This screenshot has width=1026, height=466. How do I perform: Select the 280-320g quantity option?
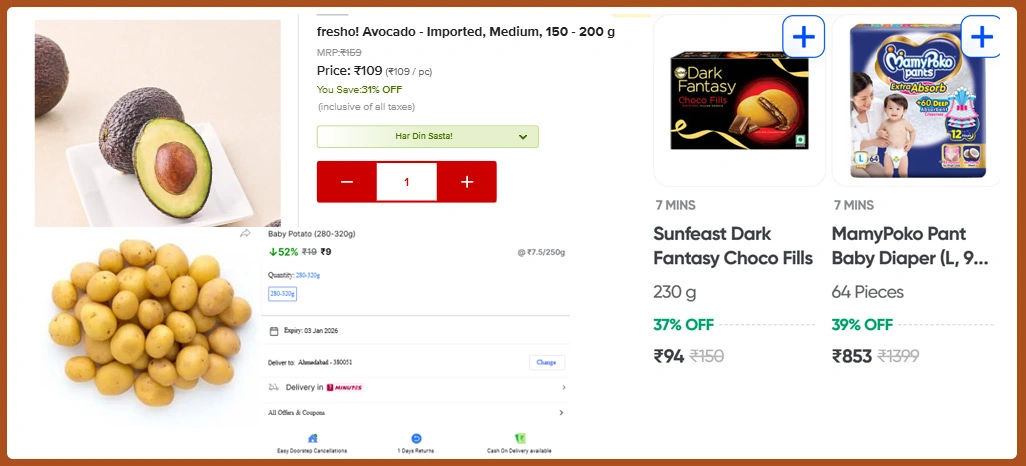pos(282,294)
